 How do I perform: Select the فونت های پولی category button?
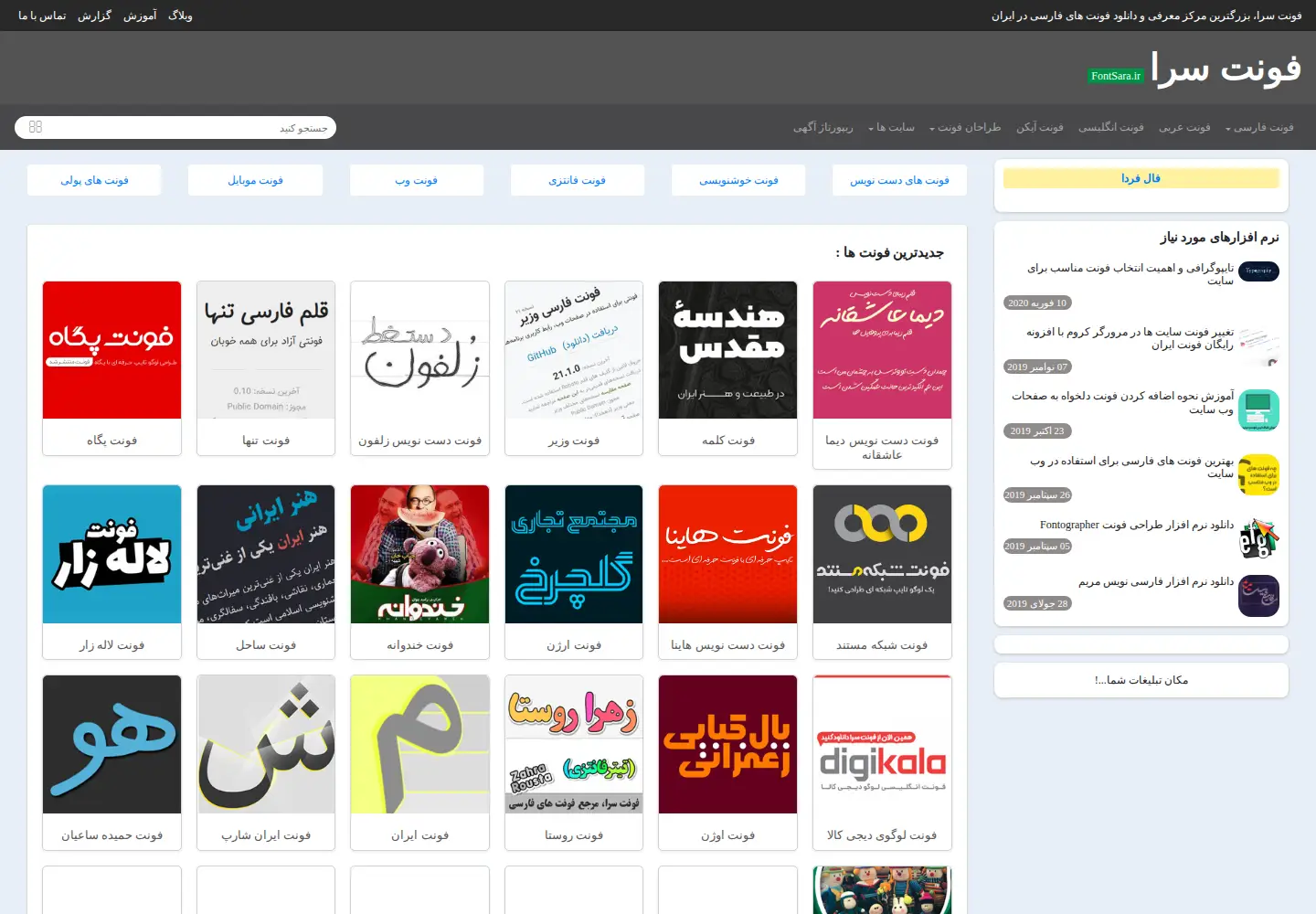point(94,180)
